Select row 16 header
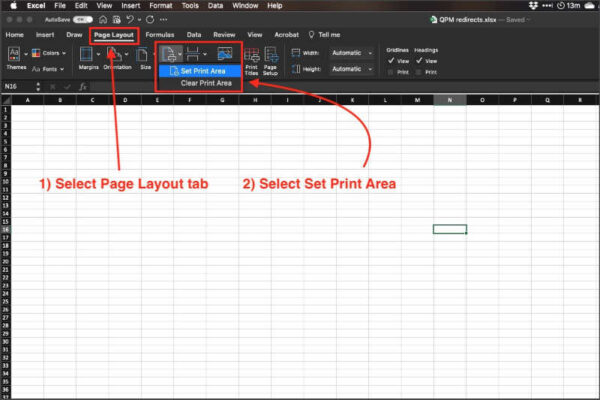600x400 pixels. coord(6,229)
